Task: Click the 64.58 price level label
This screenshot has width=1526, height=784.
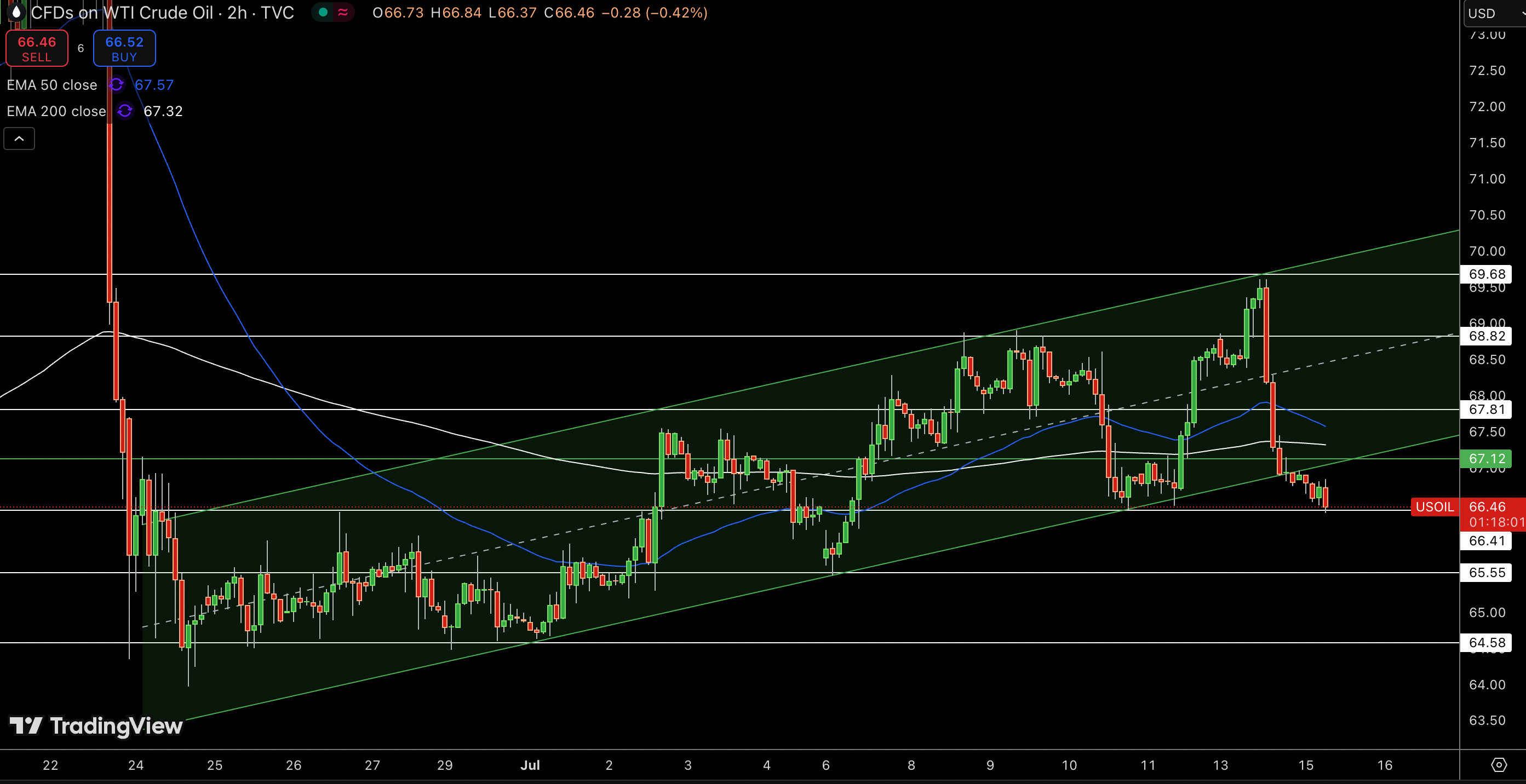Action: (1487, 643)
